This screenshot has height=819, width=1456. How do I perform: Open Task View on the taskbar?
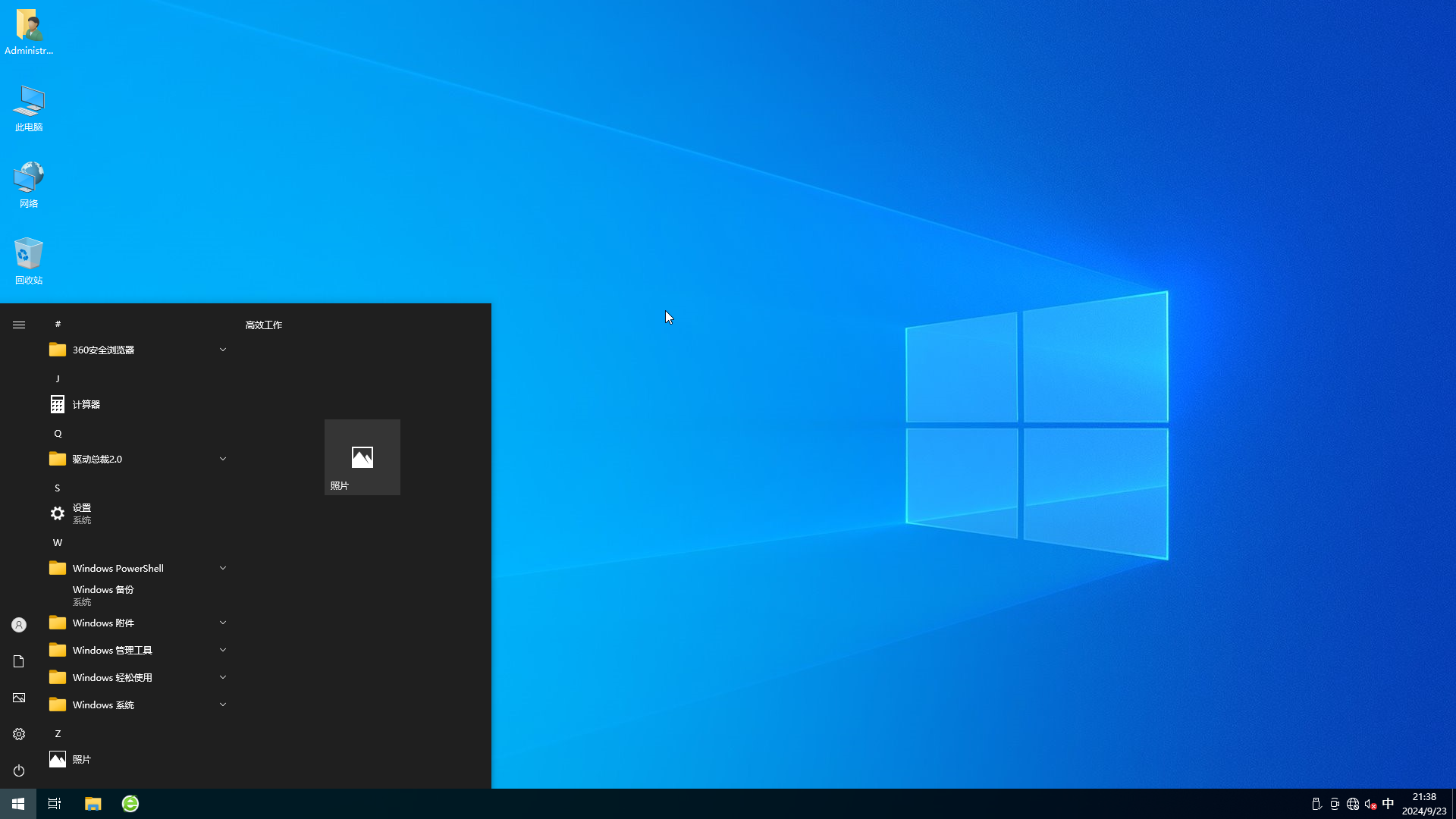pyautogui.click(x=55, y=804)
